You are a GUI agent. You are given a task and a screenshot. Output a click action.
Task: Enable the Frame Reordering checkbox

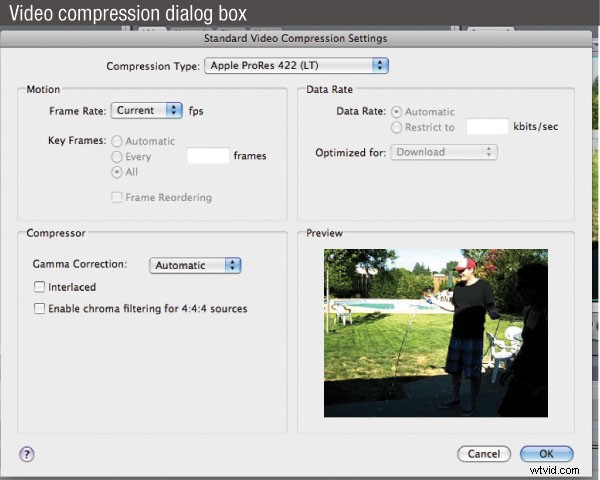(x=116, y=197)
